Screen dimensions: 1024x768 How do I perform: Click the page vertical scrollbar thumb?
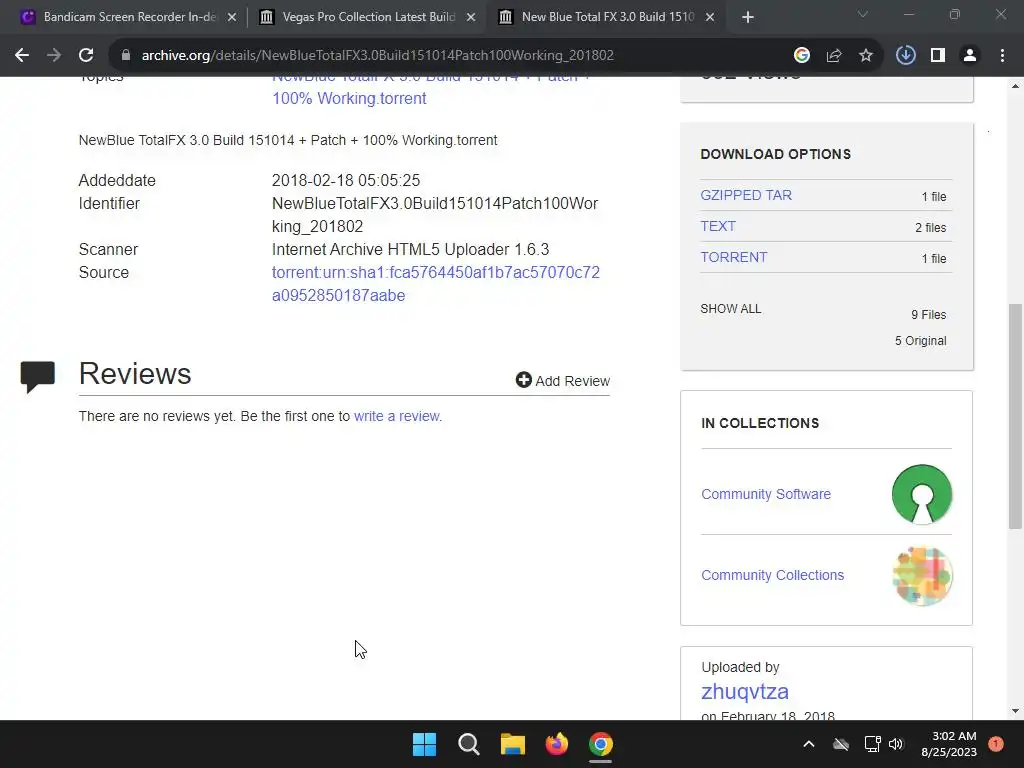click(x=1015, y=416)
